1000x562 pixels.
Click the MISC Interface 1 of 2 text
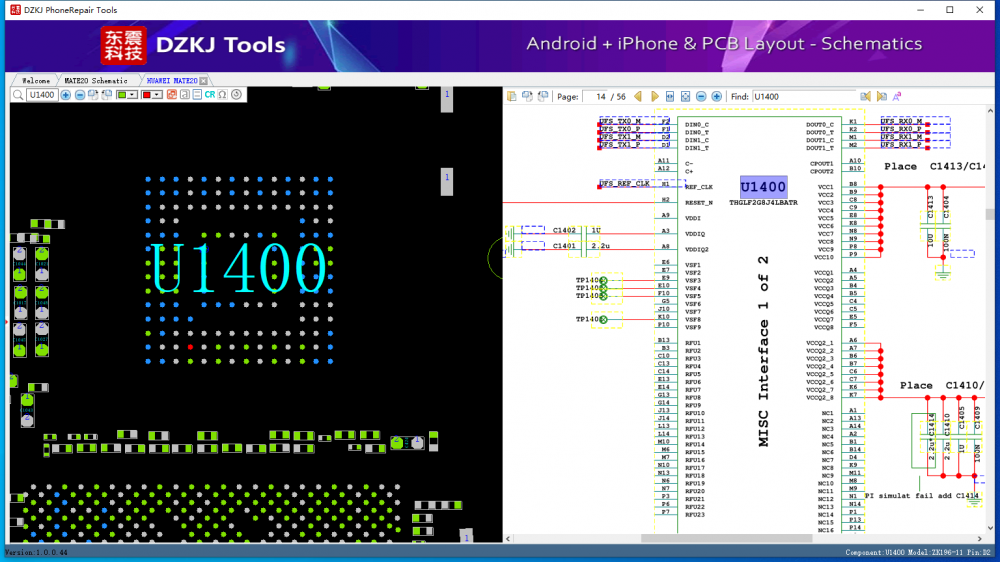click(x=763, y=351)
